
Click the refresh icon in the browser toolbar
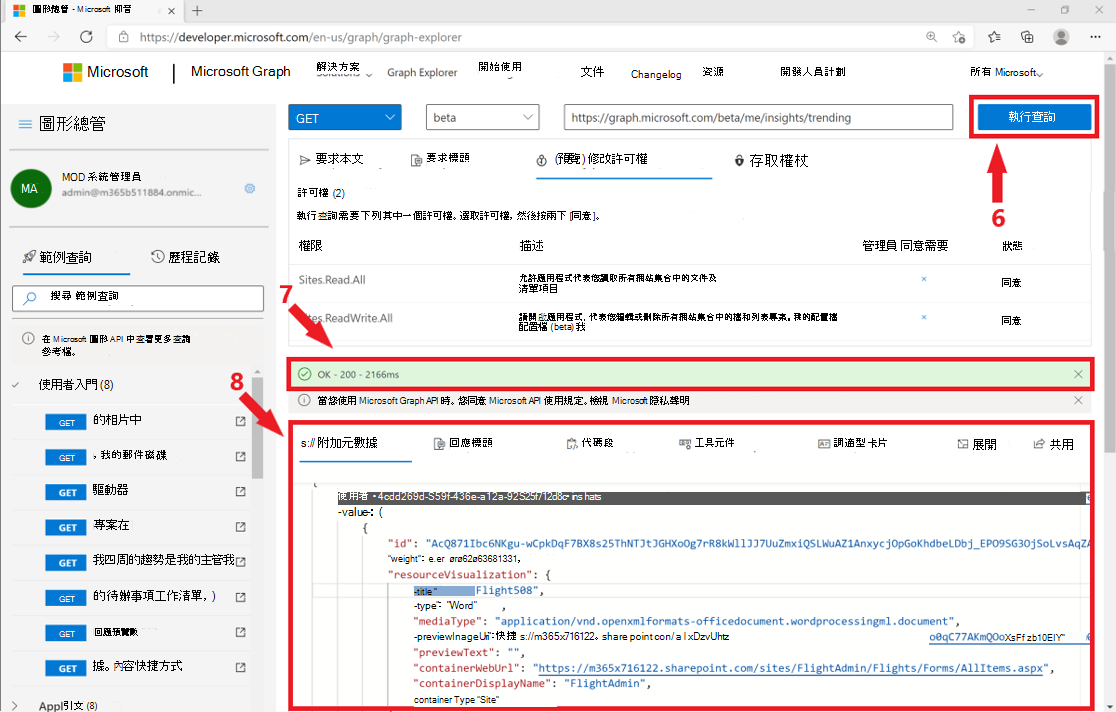[x=86, y=35]
